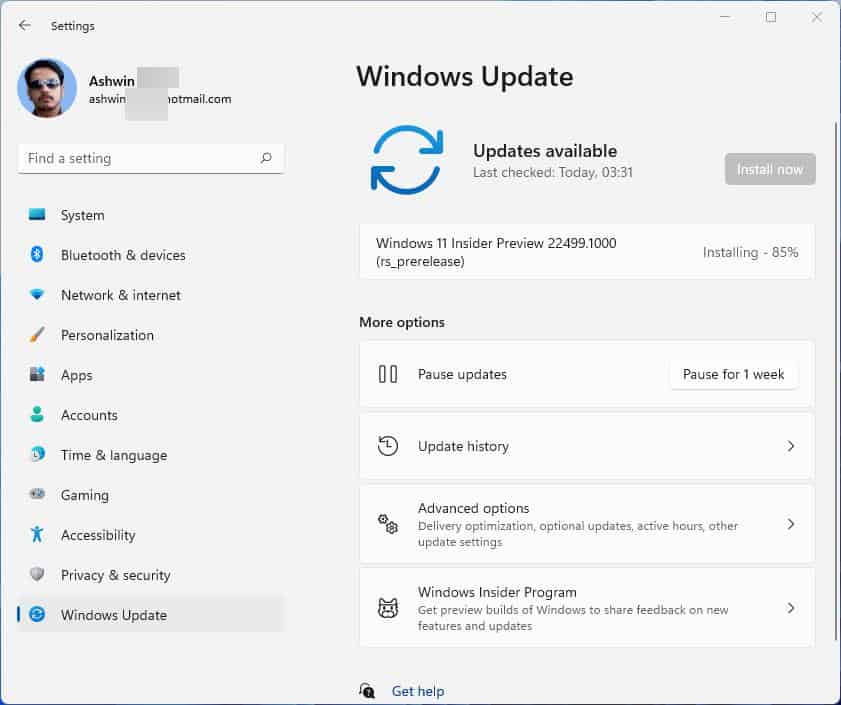The height and width of the screenshot is (705, 841).
Task: Click the Time & language globe icon
Action: (37, 454)
